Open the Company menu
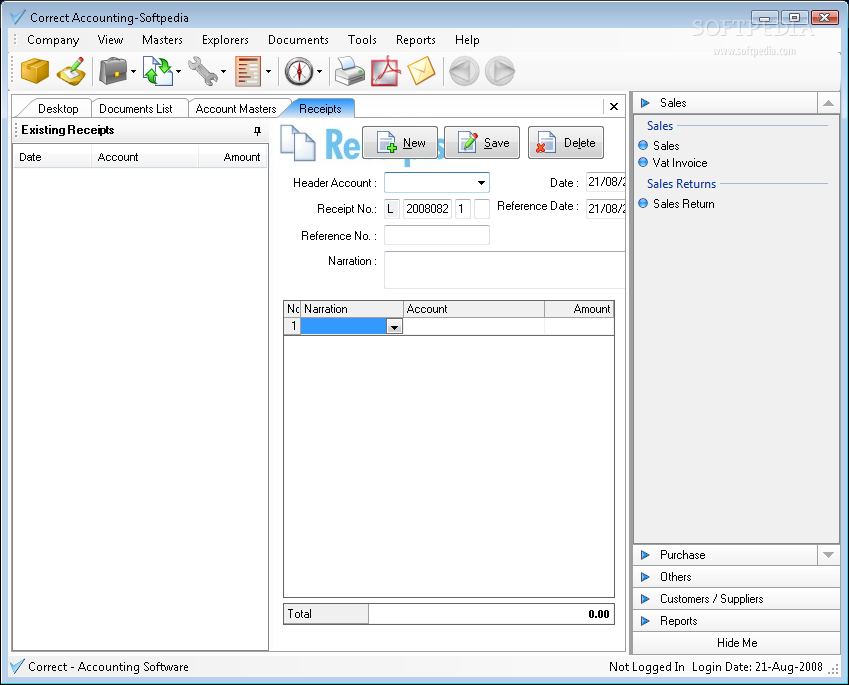The width and height of the screenshot is (849, 685). [x=53, y=40]
